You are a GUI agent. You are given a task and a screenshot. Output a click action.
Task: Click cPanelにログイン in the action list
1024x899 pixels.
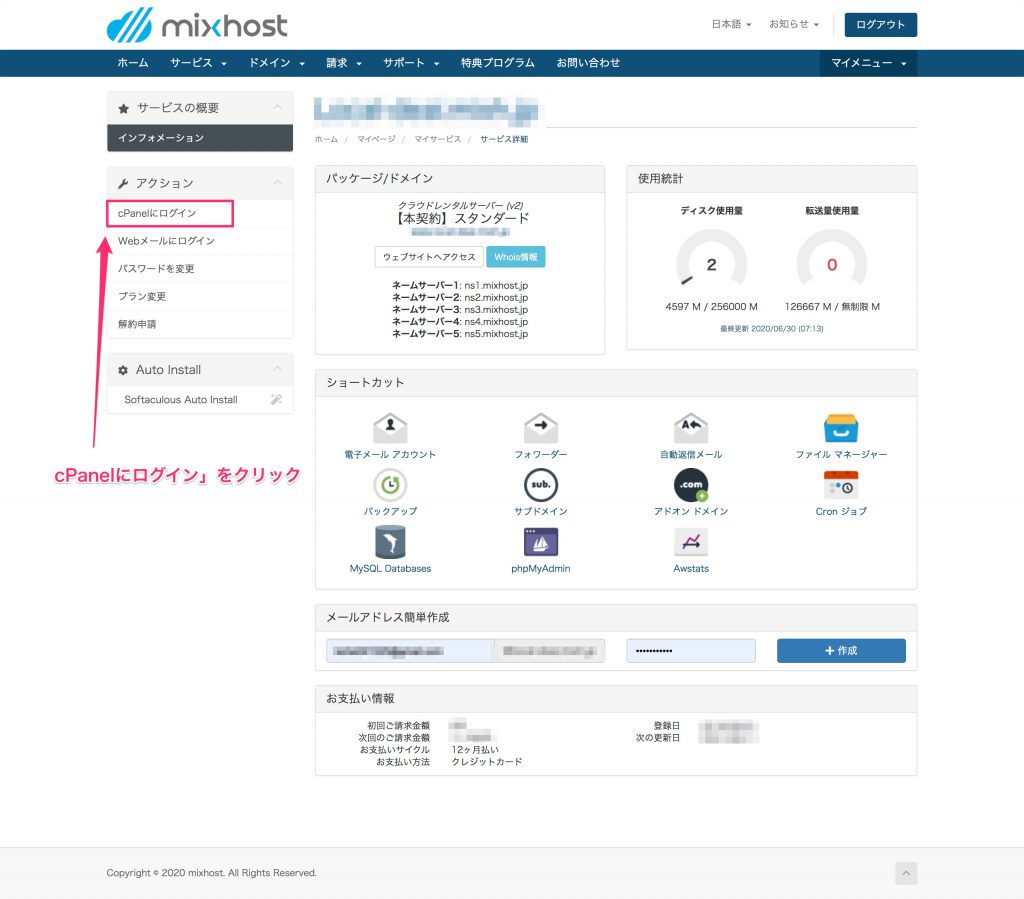pyautogui.click(x=157, y=213)
